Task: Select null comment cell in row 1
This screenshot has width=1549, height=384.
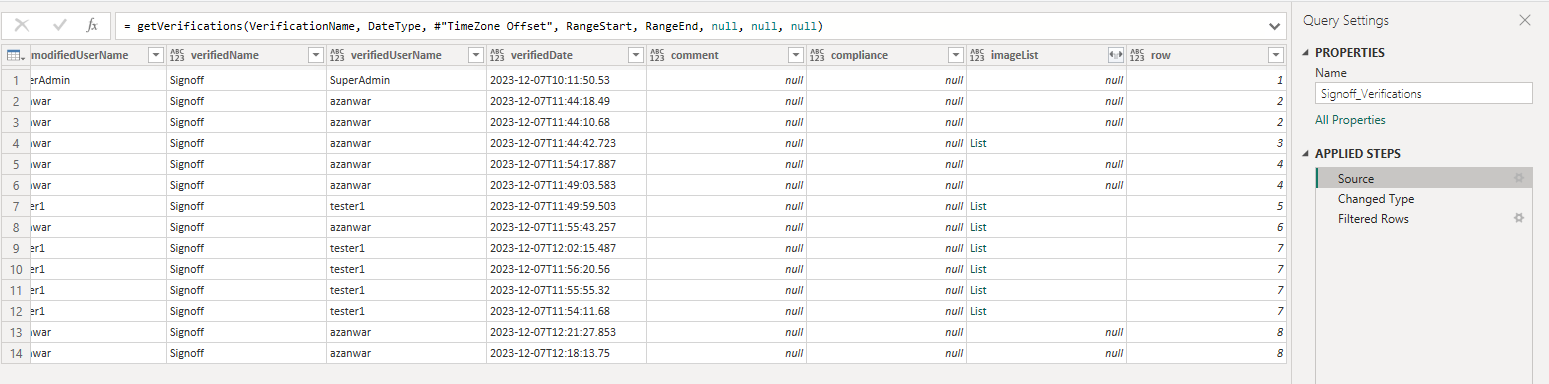Action: (x=726, y=80)
